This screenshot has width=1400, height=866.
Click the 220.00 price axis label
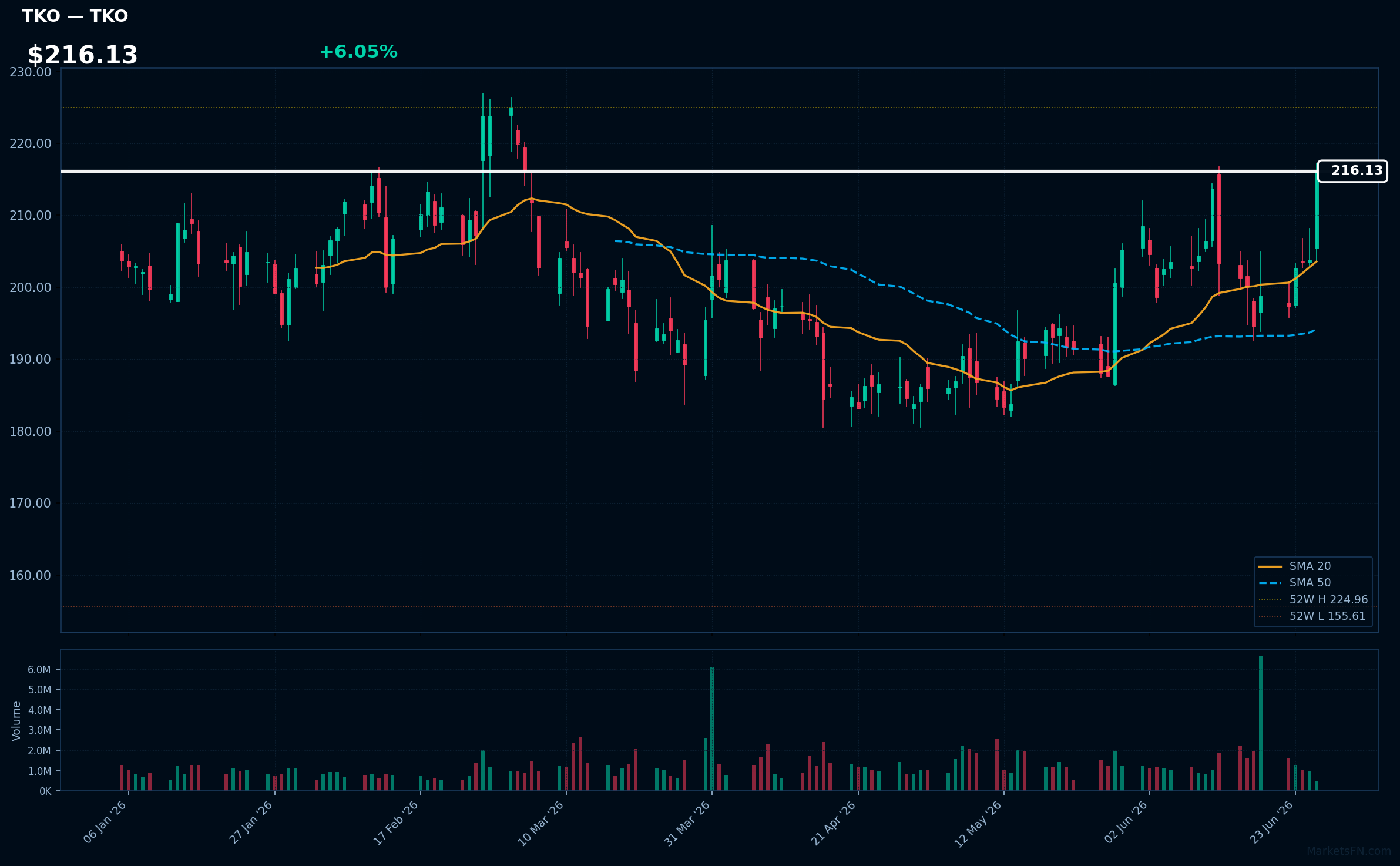click(30, 143)
